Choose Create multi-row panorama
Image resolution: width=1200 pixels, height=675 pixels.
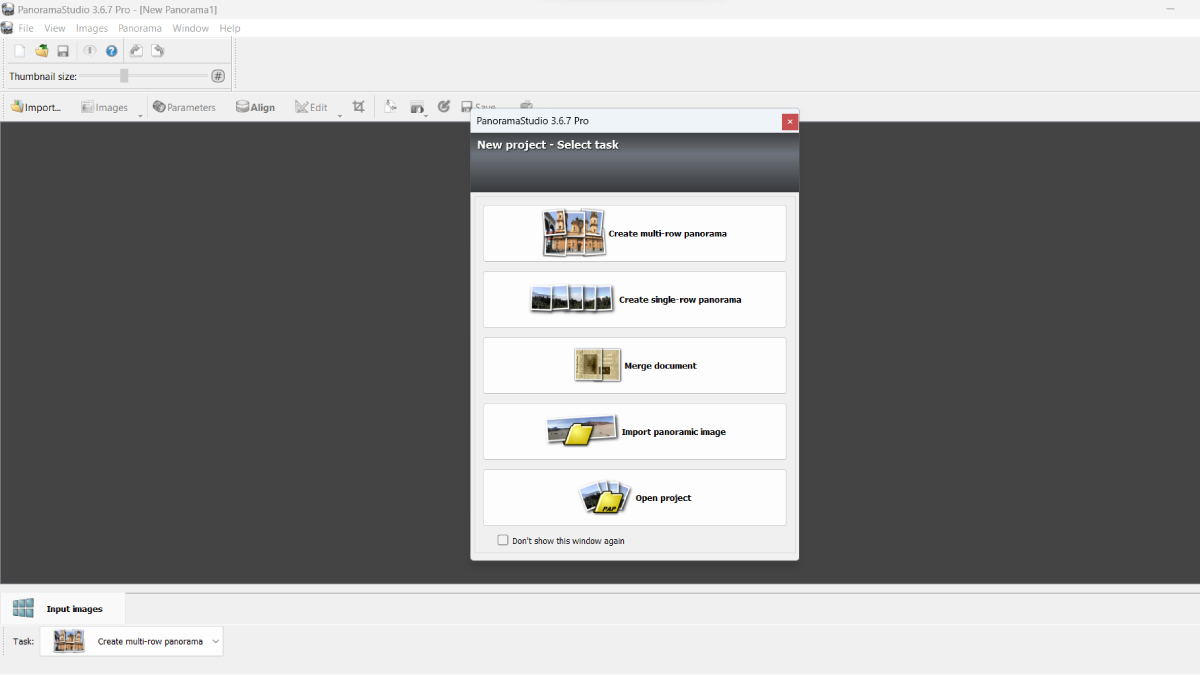click(x=634, y=234)
